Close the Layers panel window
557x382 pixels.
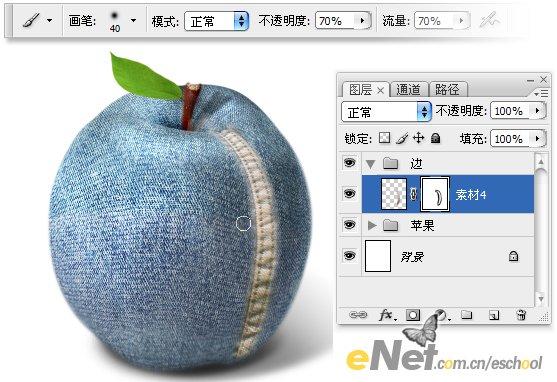point(544,80)
